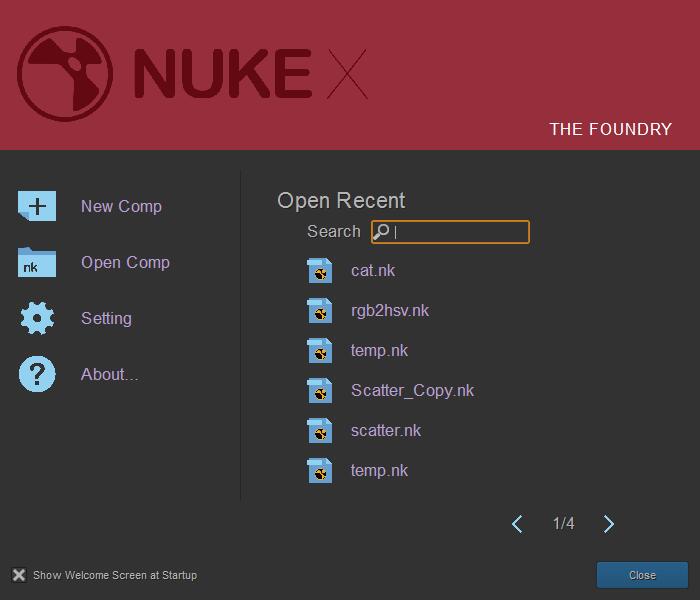
Task: Select the Open Comp label
Action: pyautogui.click(x=125, y=262)
